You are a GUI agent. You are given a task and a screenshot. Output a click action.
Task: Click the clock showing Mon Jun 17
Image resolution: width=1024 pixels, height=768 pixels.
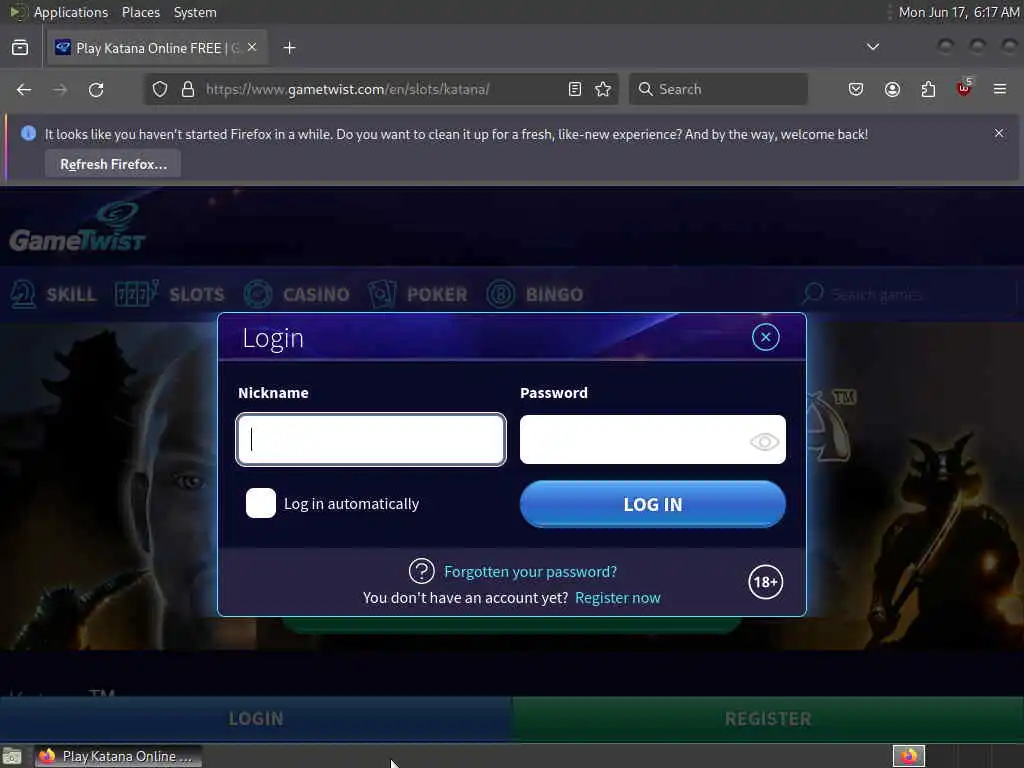[958, 12]
